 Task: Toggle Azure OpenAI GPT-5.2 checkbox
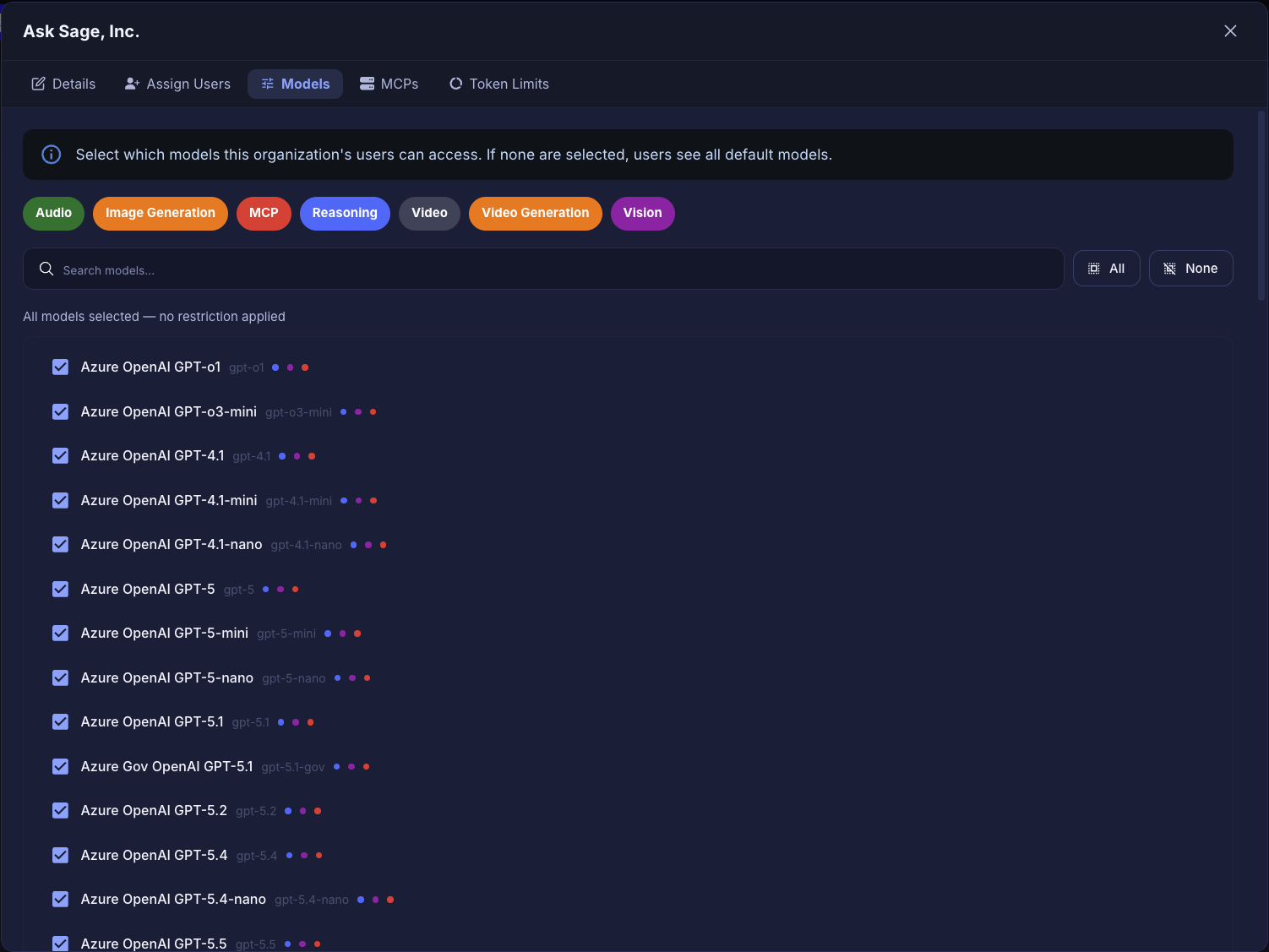point(60,810)
